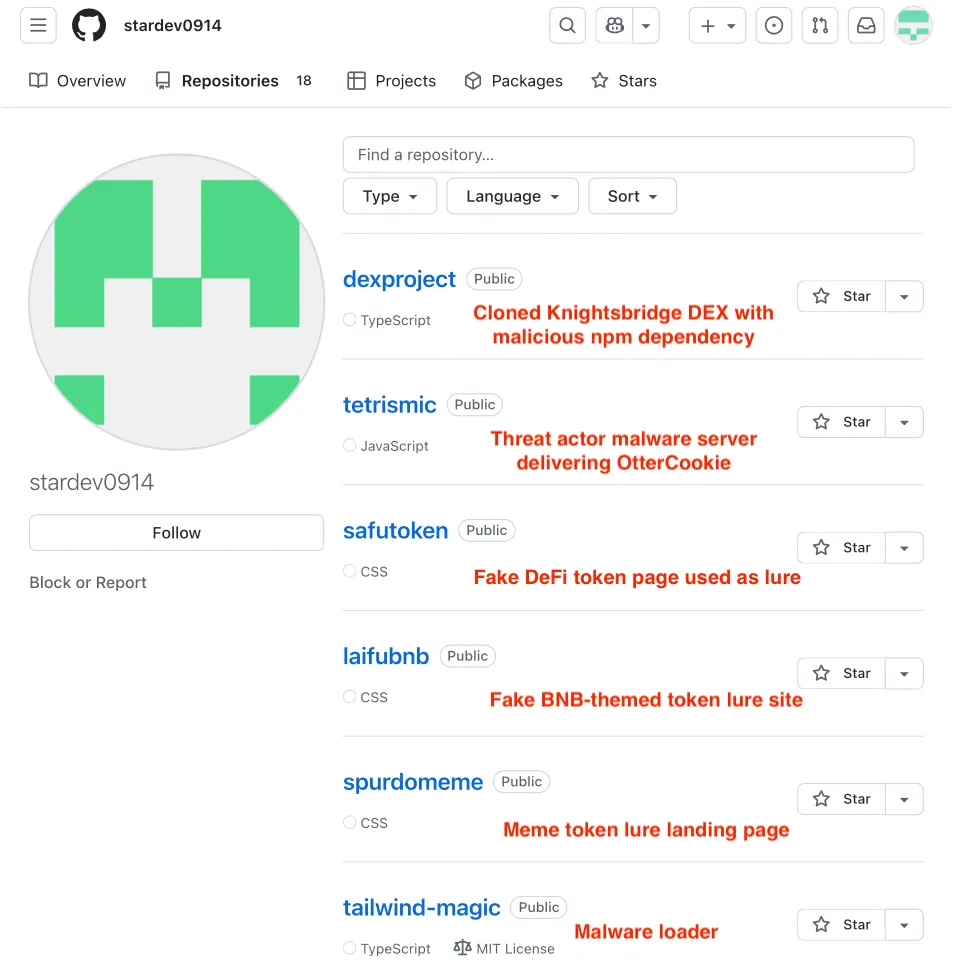
Task: Open the Projects tab
Action: 391,81
